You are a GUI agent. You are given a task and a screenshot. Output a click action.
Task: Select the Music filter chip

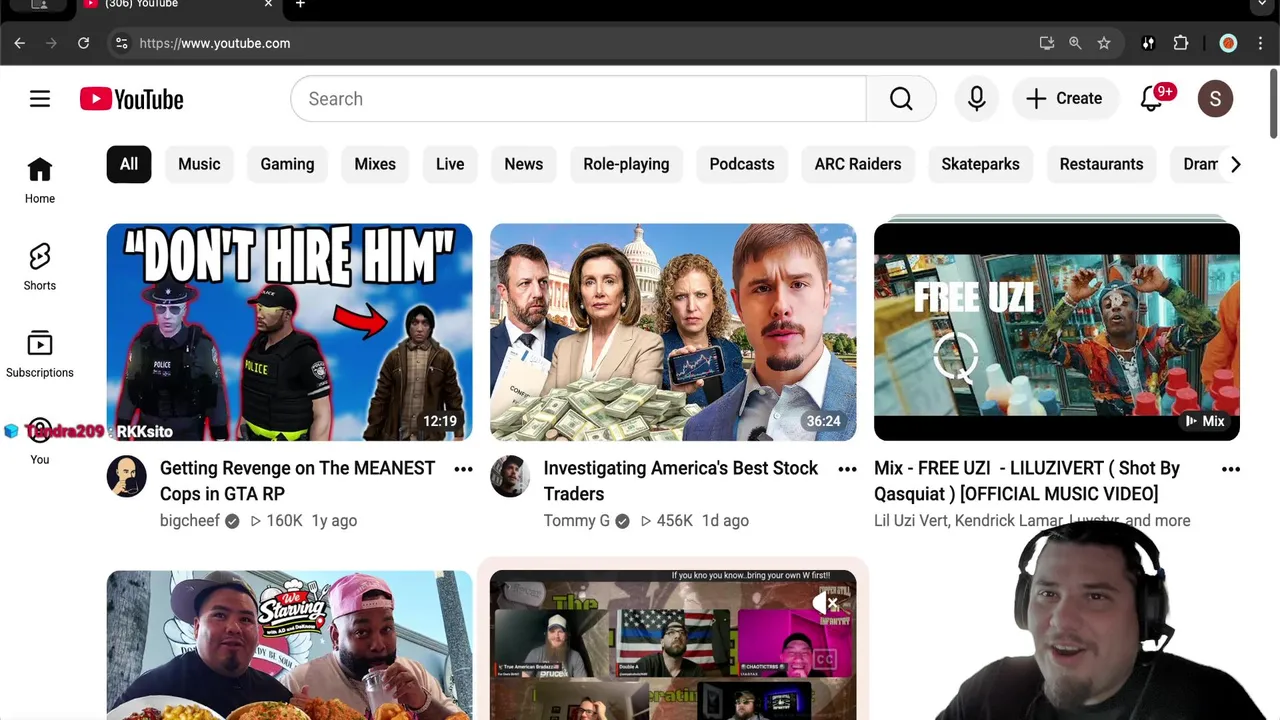[x=199, y=164]
